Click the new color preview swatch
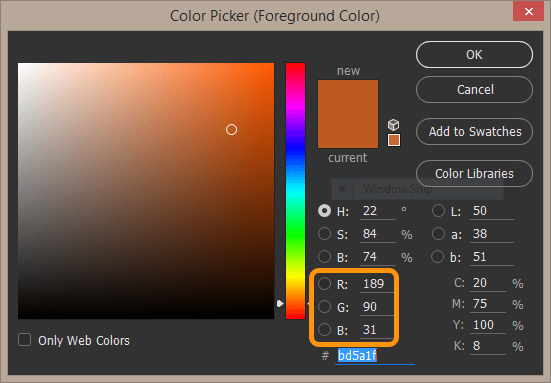551x383 pixels. (348, 97)
